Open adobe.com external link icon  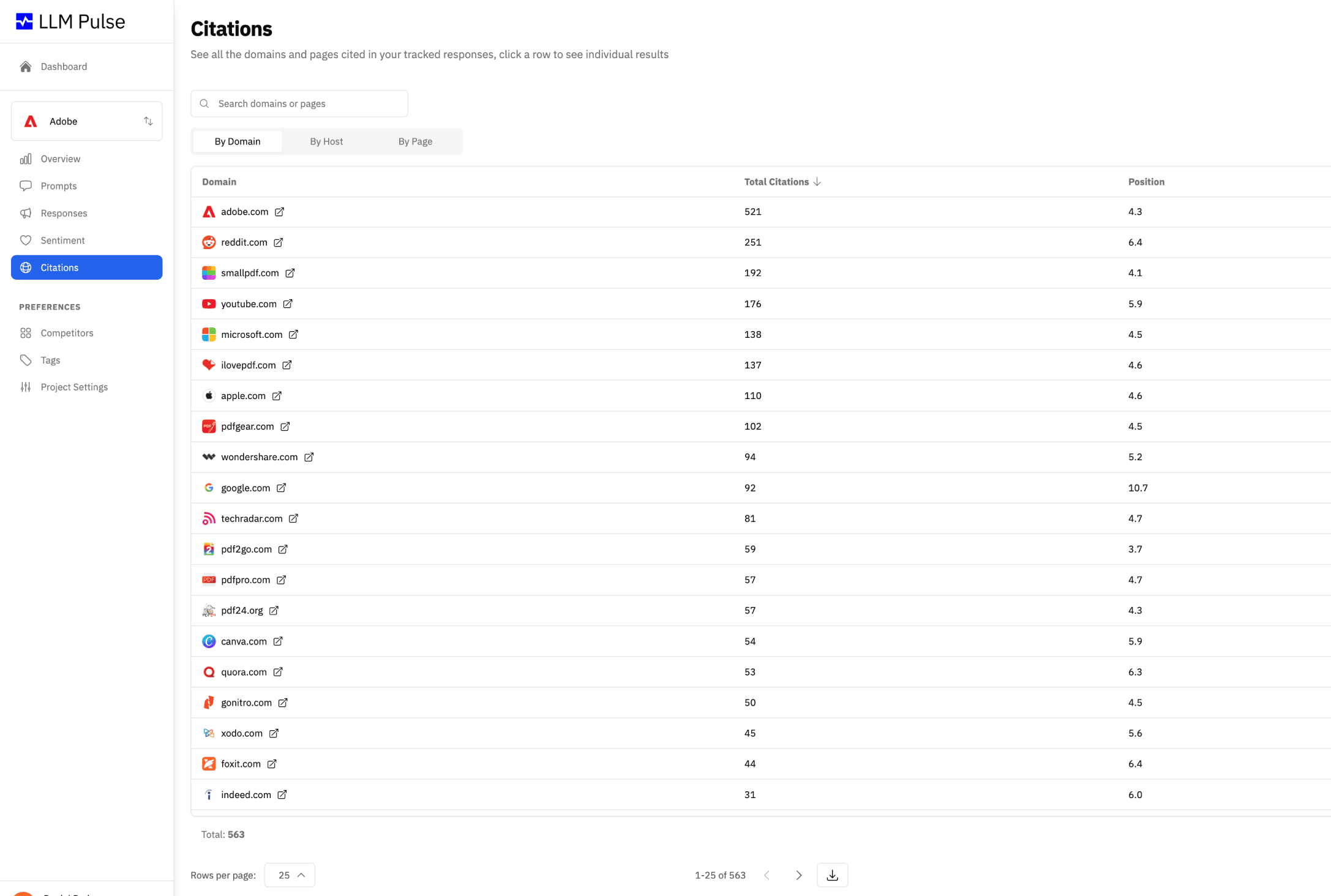coord(279,212)
